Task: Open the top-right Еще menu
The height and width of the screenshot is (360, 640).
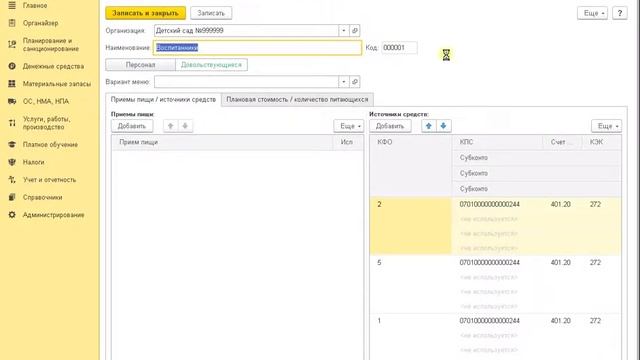Action: (x=593, y=13)
